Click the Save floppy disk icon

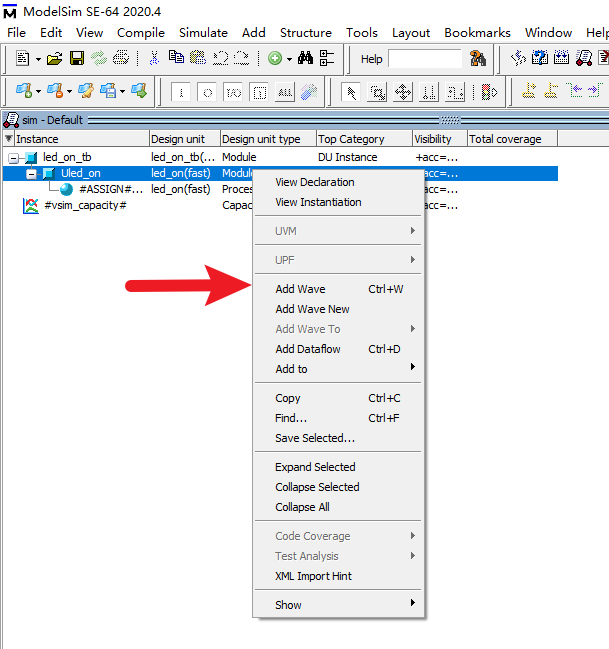(77, 58)
